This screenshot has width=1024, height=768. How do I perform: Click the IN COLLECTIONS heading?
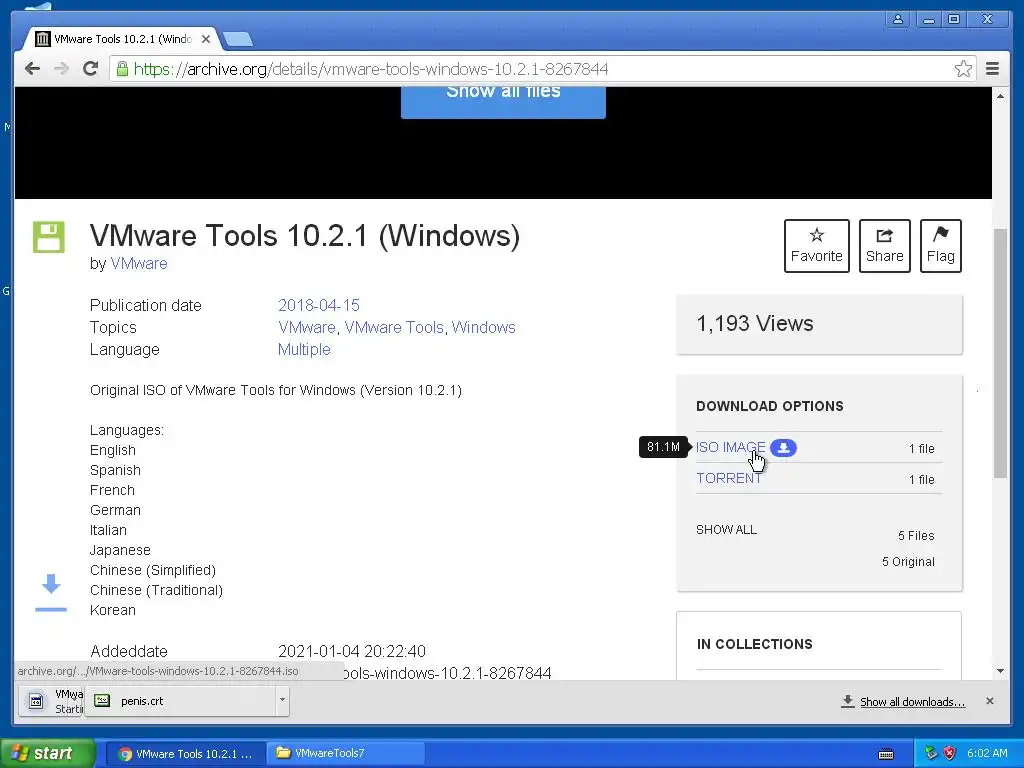[754, 644]
